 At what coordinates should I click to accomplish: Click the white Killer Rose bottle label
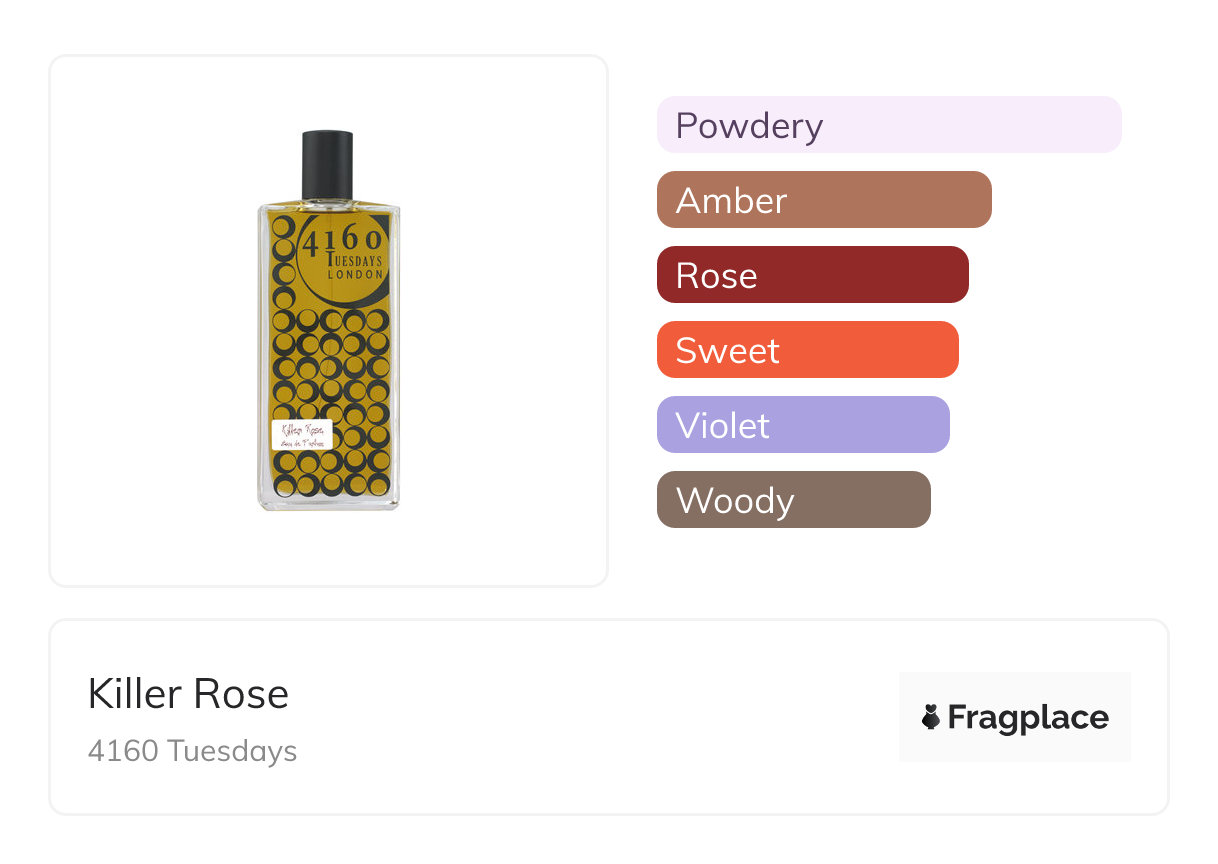[x=301, y=435]
